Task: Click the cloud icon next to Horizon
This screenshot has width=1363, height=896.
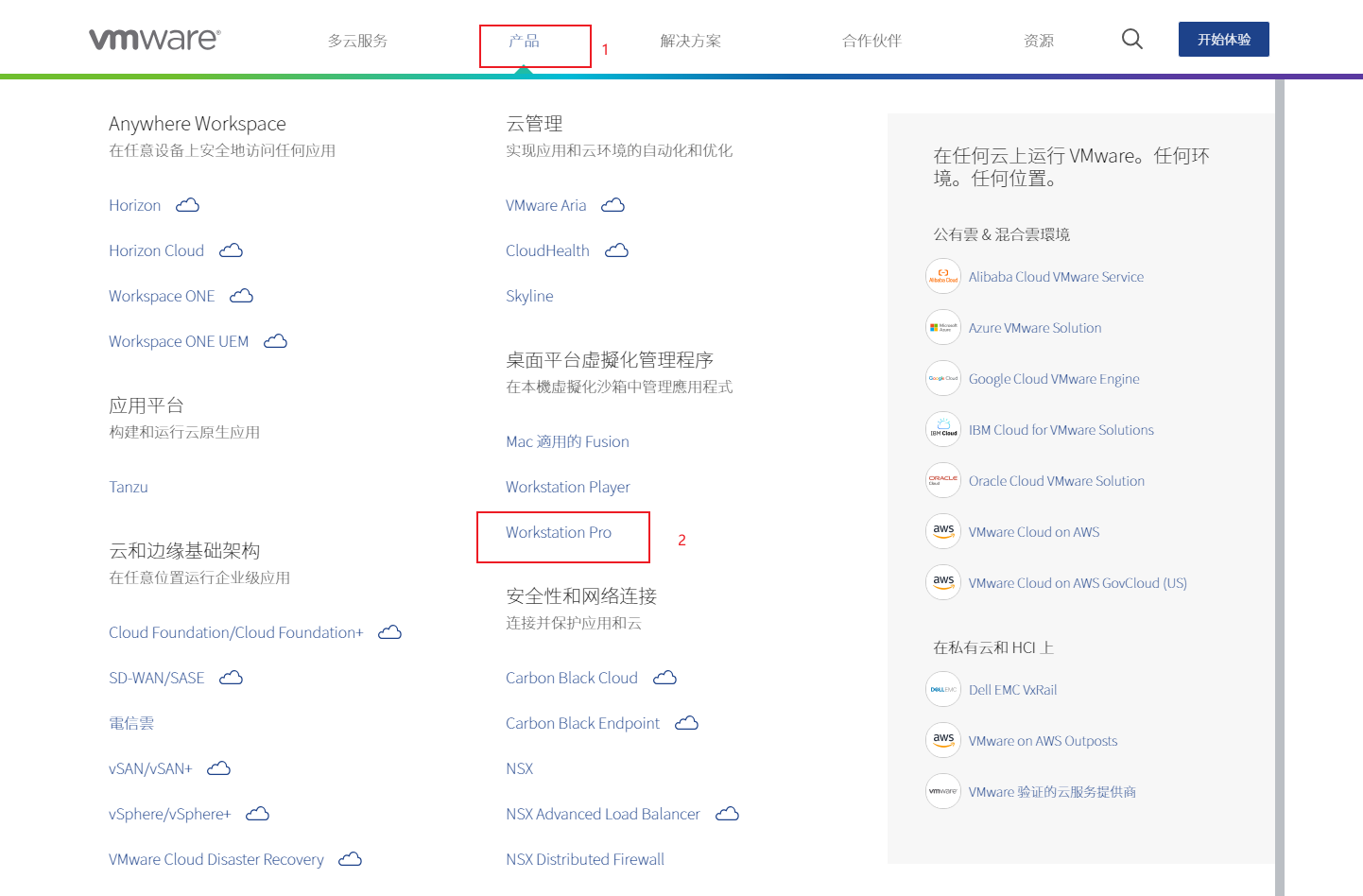Action: pos(188,205)
